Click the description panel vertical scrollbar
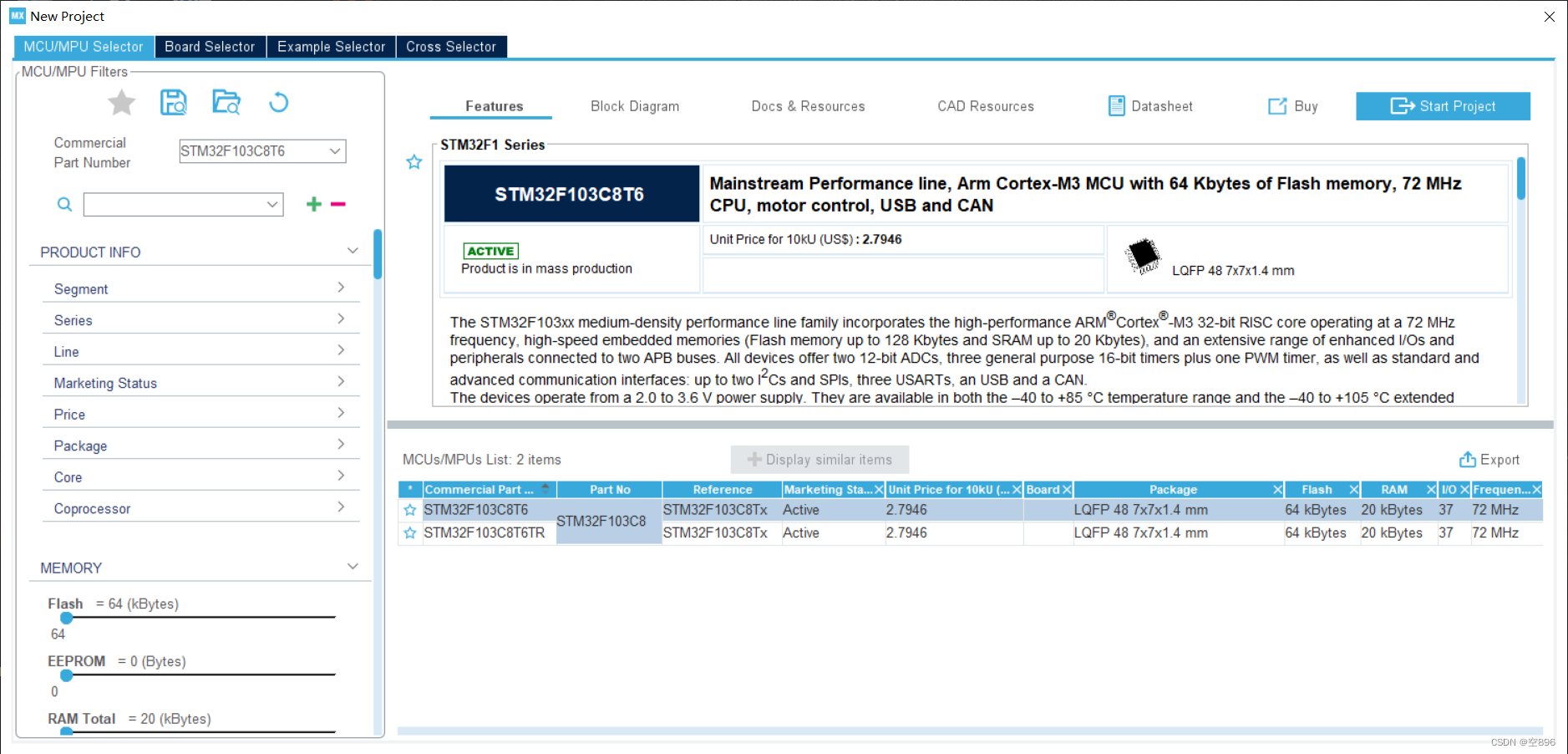The height and width of the screenshot is (754, 1568). [1521, 178]
